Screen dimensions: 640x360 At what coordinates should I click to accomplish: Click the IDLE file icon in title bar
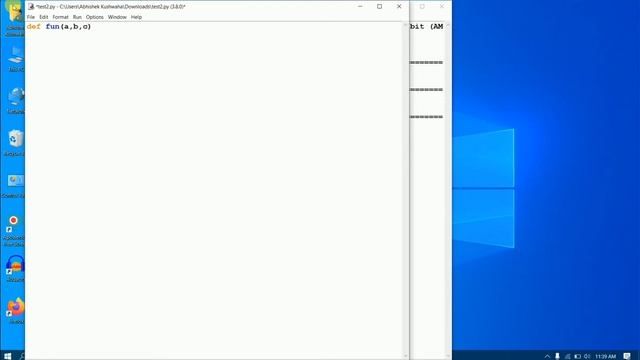pyautogui.click(x=31, y=7)
